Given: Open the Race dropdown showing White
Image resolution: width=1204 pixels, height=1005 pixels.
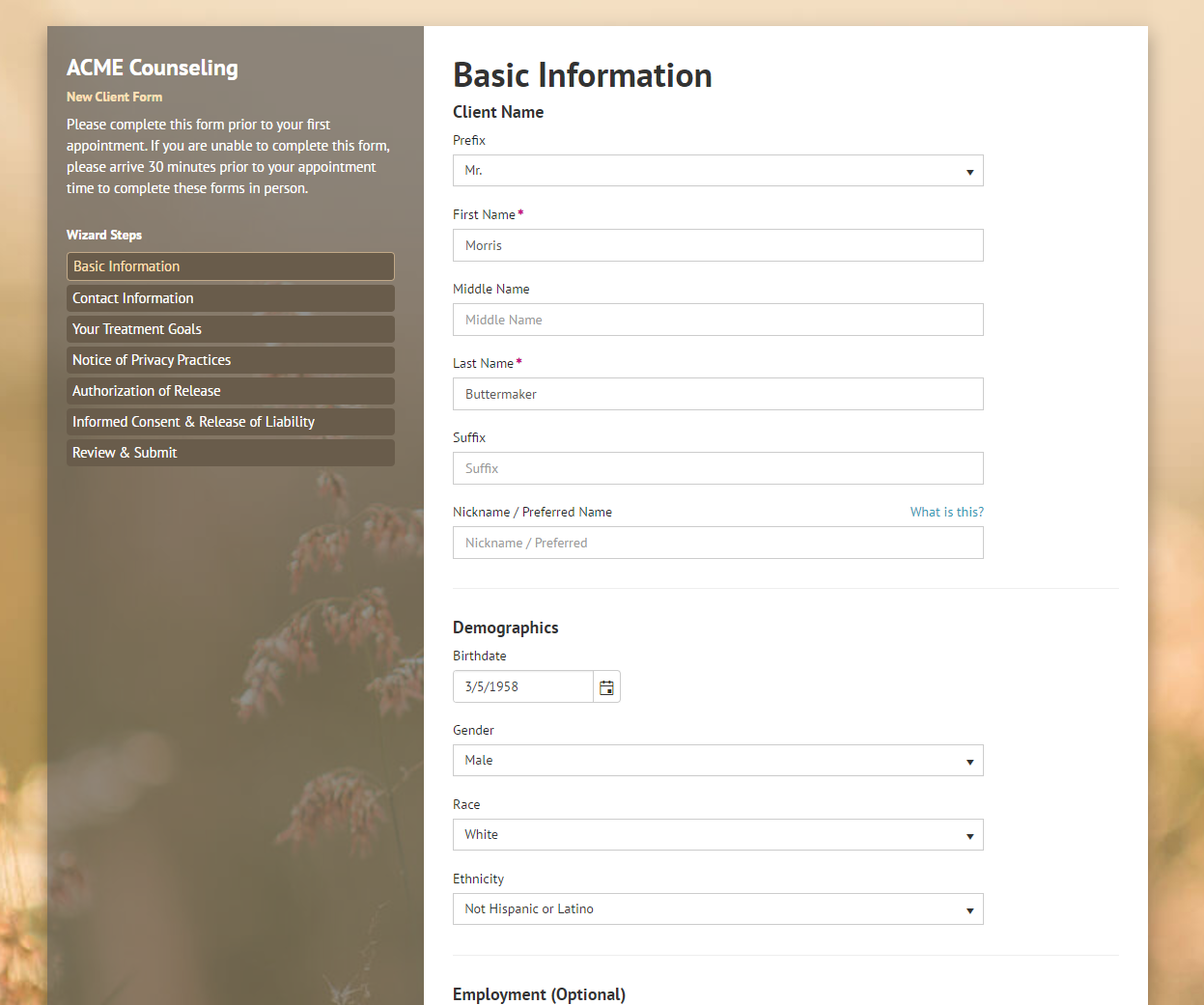Looking at the screenshot, I should pos(717,835).
